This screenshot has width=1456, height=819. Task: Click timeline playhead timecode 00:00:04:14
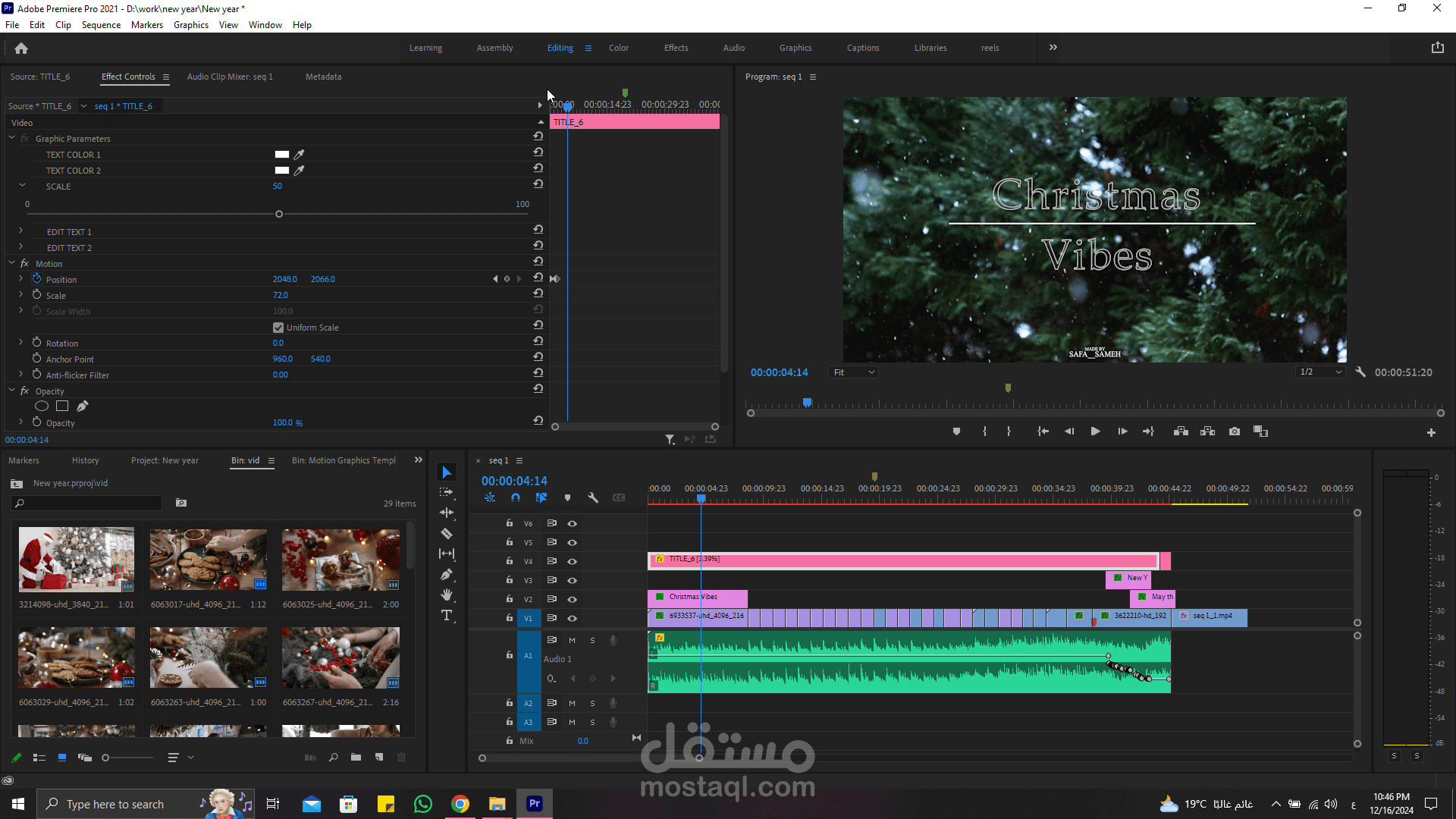pyautogui.click(x=514, y=481)
